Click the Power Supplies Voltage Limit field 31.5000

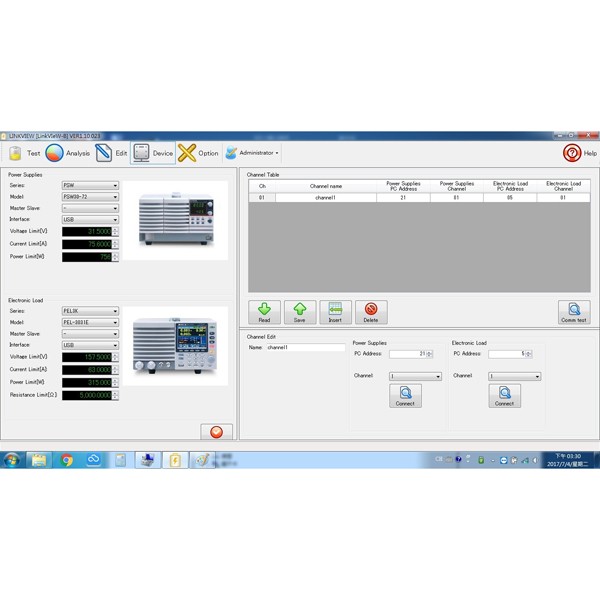[87, 232]
